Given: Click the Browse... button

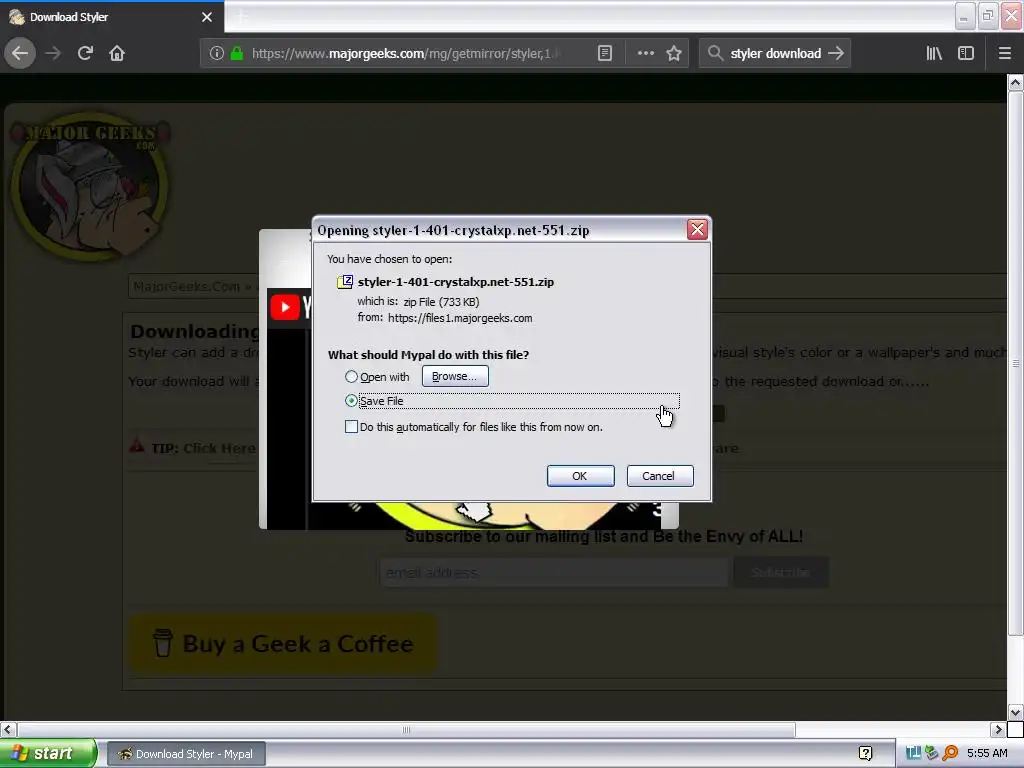Looking at the screenshot, I should (x=455, y=376).
